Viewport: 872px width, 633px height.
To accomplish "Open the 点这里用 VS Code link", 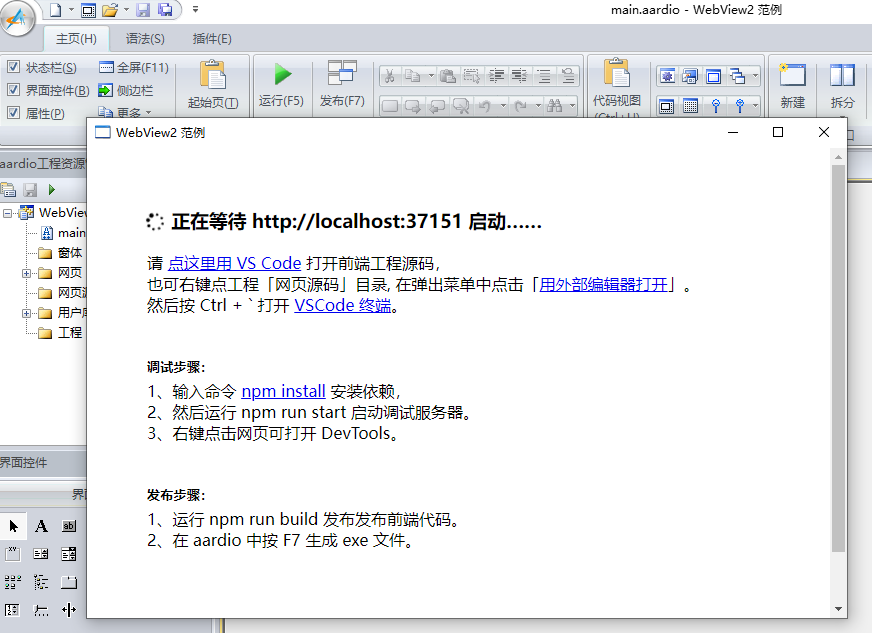I will [234, 263].
